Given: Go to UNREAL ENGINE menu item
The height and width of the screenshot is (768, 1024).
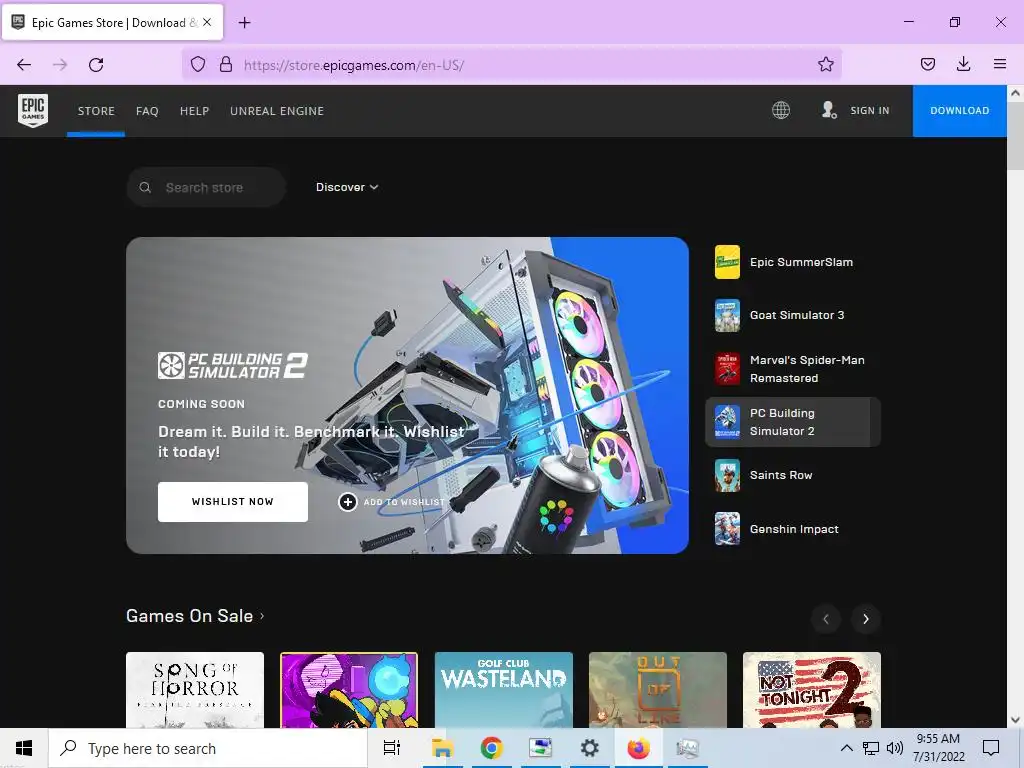Looking at the screenshot, I should point(277,110).
